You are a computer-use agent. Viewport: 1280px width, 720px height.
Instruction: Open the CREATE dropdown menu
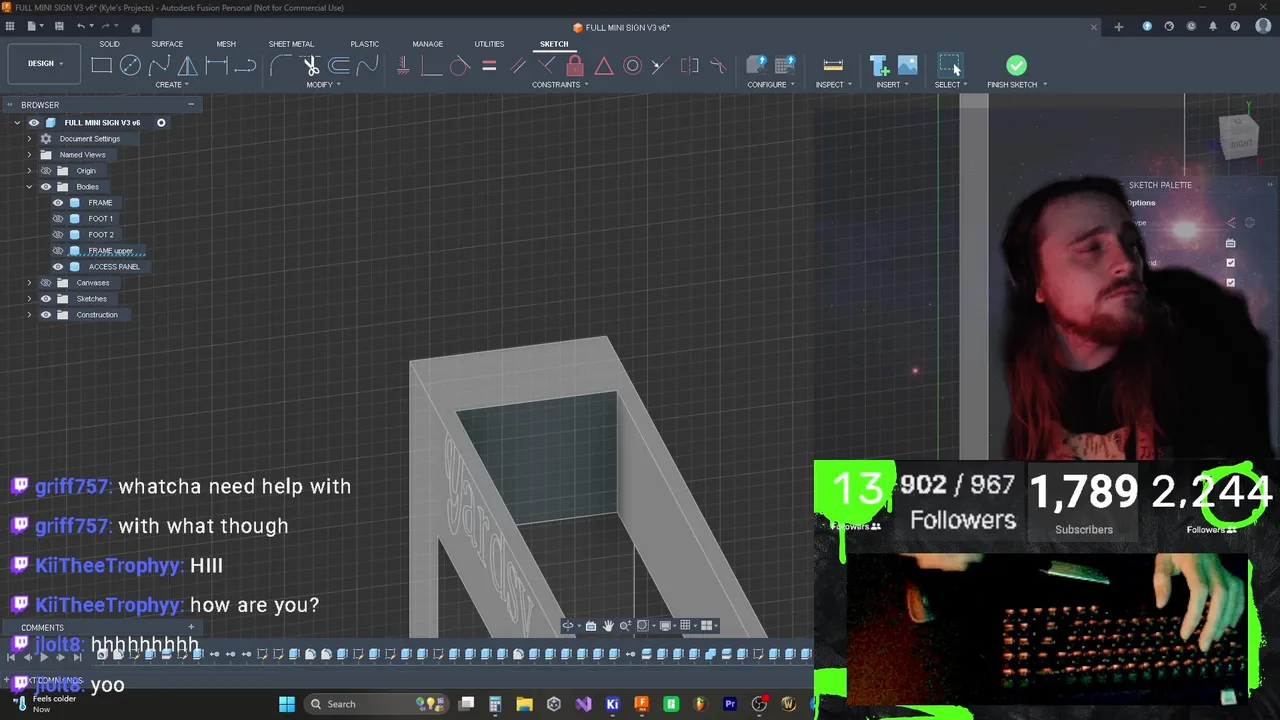click(x=172, y=85)
